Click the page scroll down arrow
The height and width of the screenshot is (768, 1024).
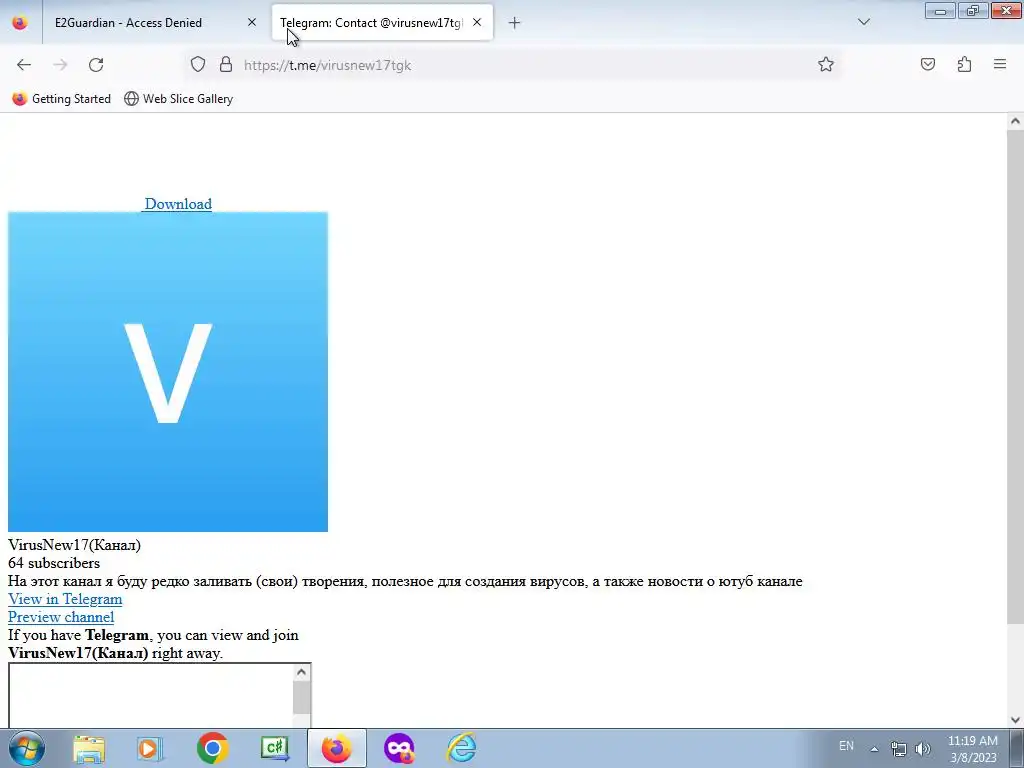1015,720
